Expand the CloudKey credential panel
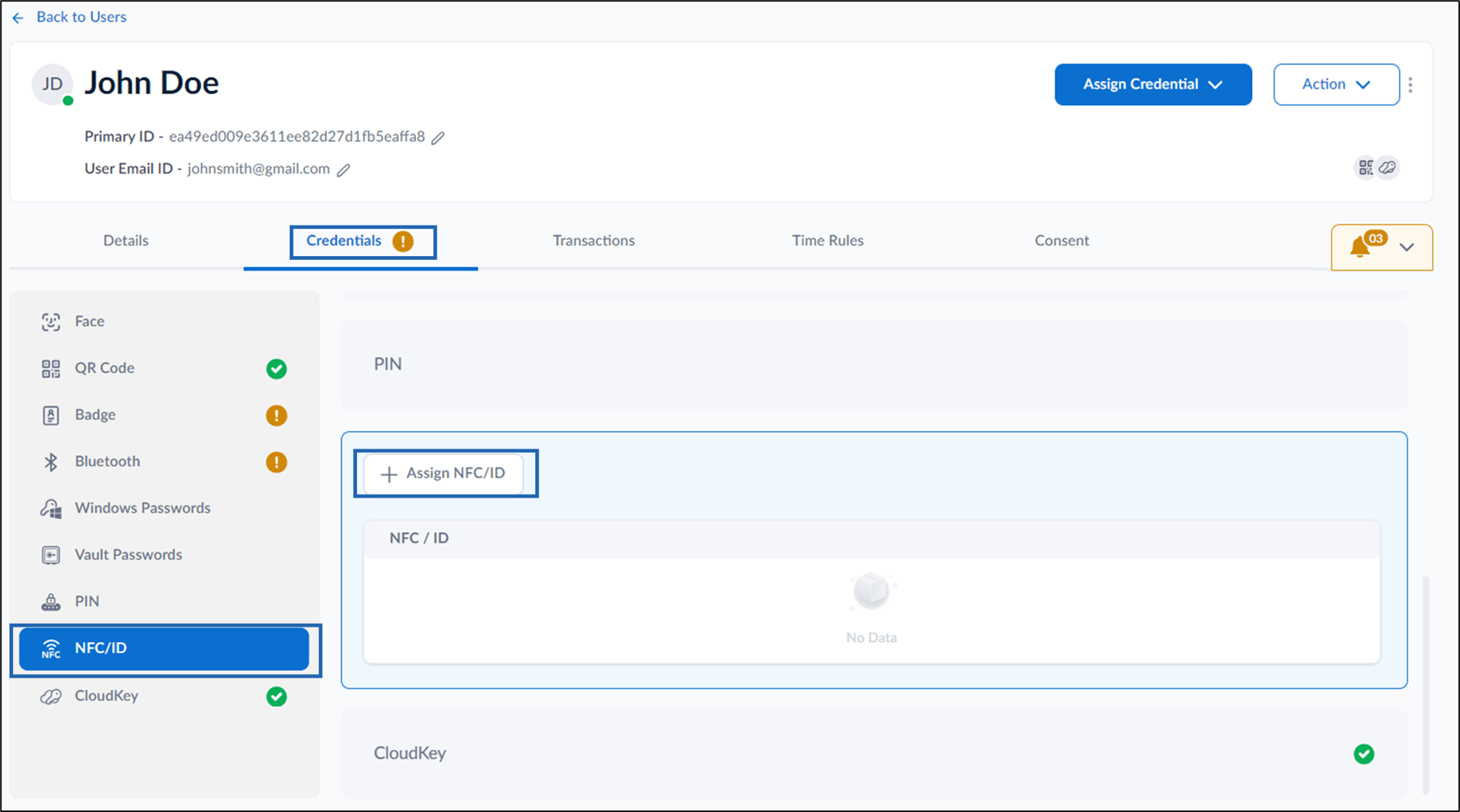Screen dimensions: 1460x812 (x=874, y=753)
